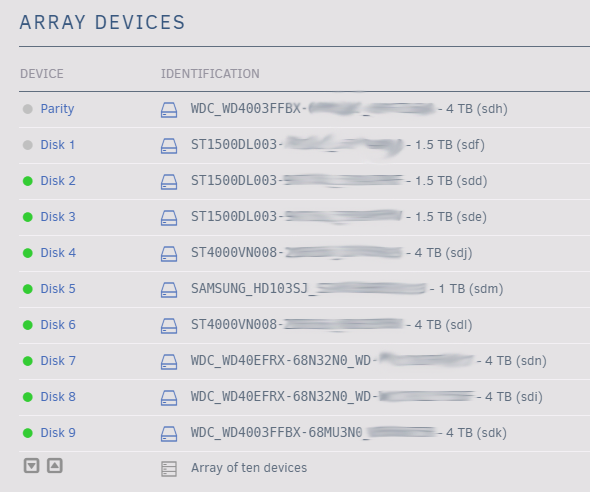This screenshot has width=590, height=492.
Task: Click the green status dot for Disk 6
Action: click(x=27, y=325)
